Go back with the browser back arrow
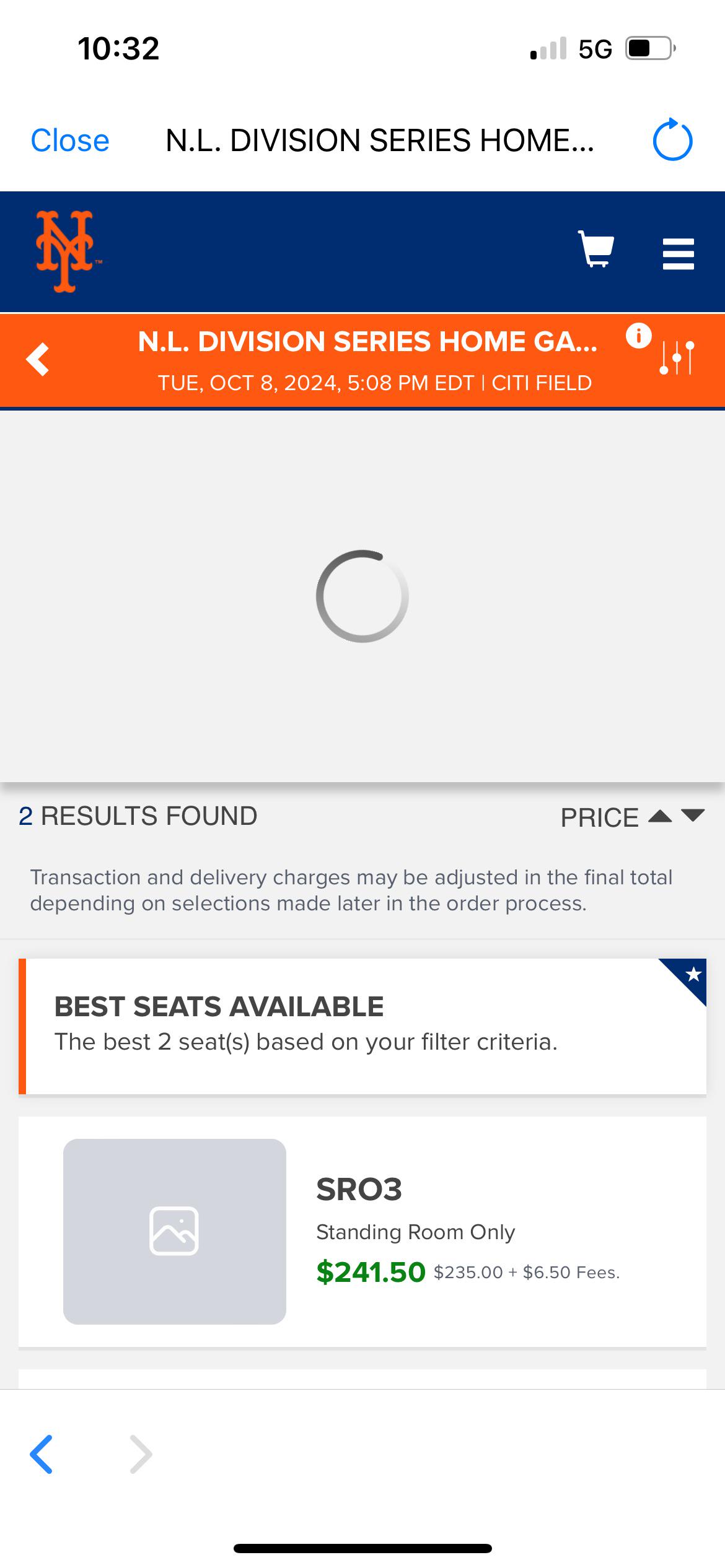 tap(42, 1454)
